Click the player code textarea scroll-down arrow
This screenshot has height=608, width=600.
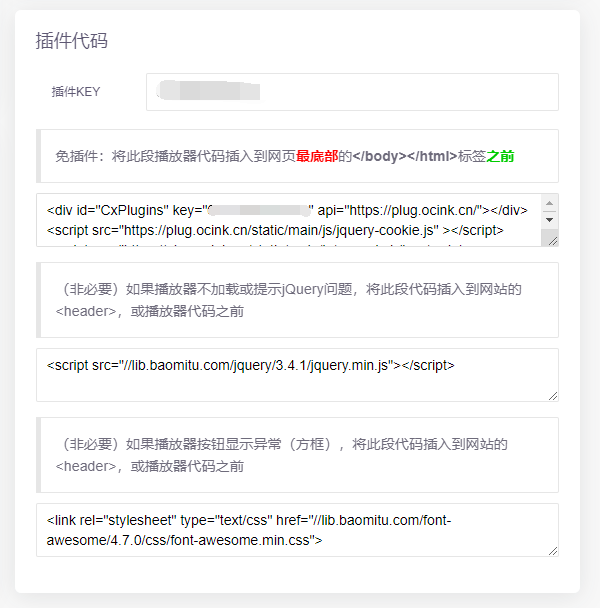coord(550,220)
